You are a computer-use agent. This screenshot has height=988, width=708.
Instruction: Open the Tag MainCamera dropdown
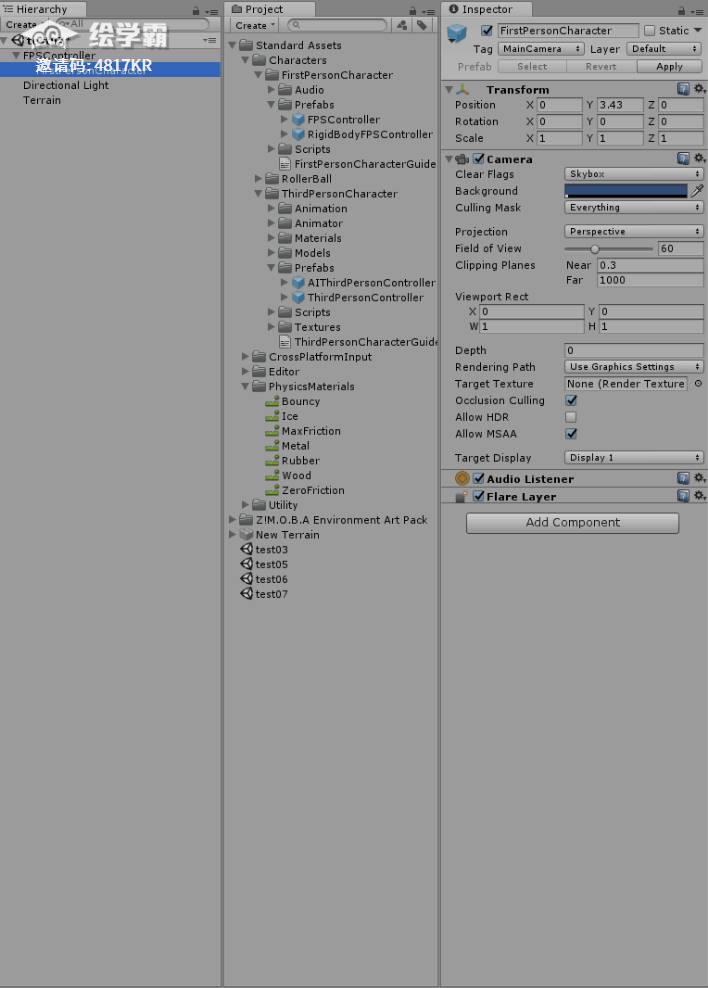pos(541,49)
